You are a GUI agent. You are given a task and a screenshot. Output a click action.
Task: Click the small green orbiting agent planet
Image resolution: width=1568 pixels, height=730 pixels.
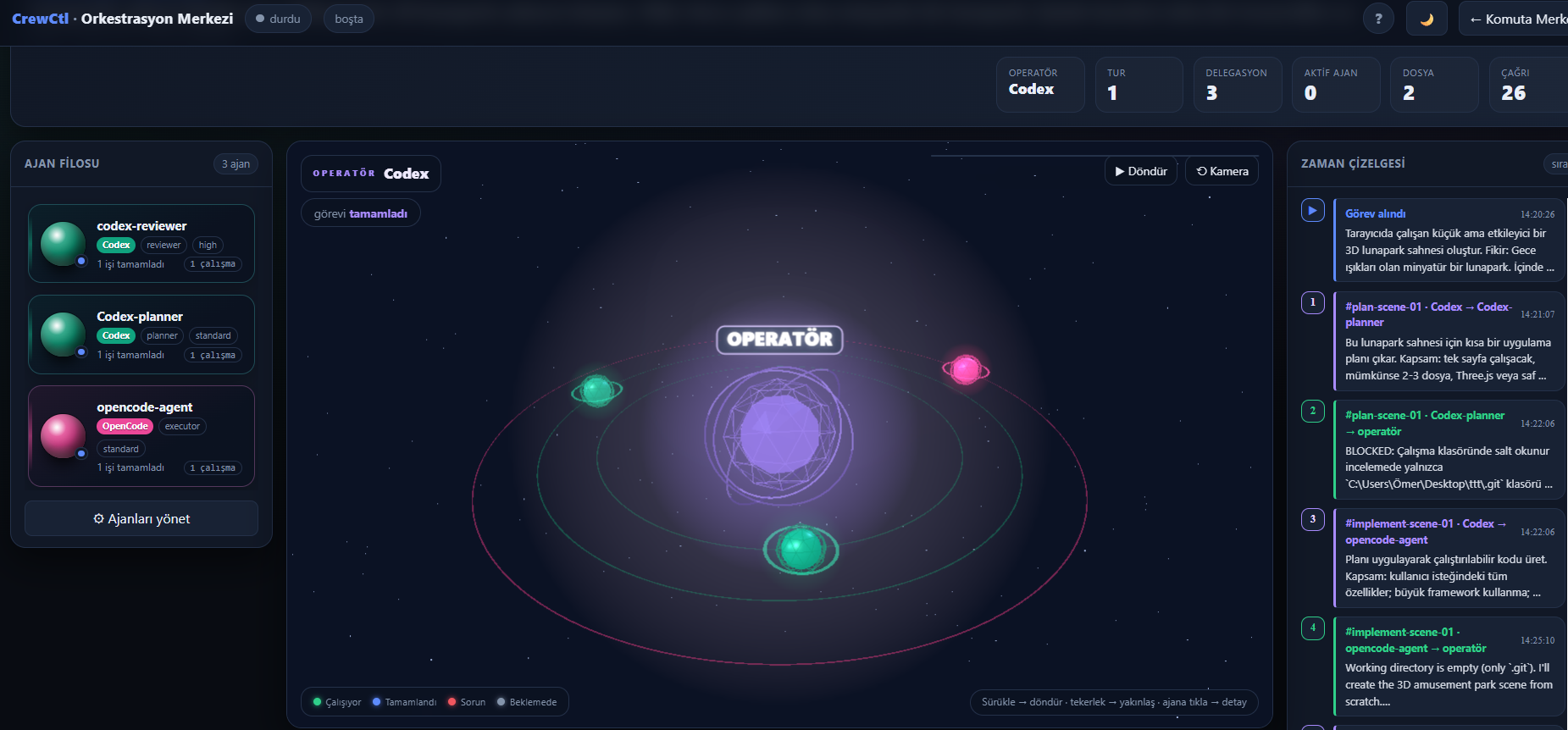[597, 390]
